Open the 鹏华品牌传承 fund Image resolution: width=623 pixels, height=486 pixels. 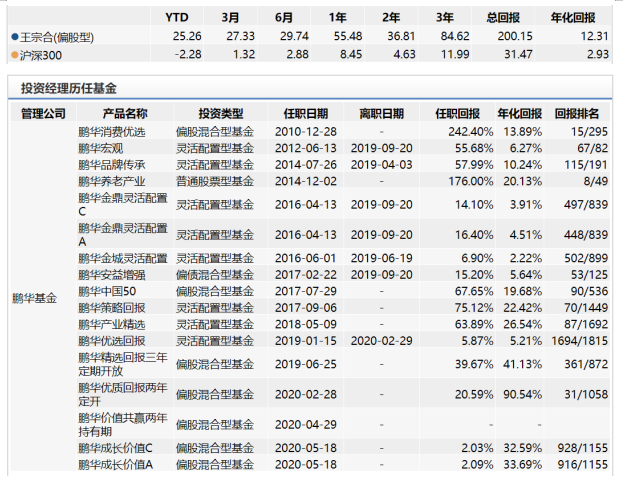pos(112,165)
